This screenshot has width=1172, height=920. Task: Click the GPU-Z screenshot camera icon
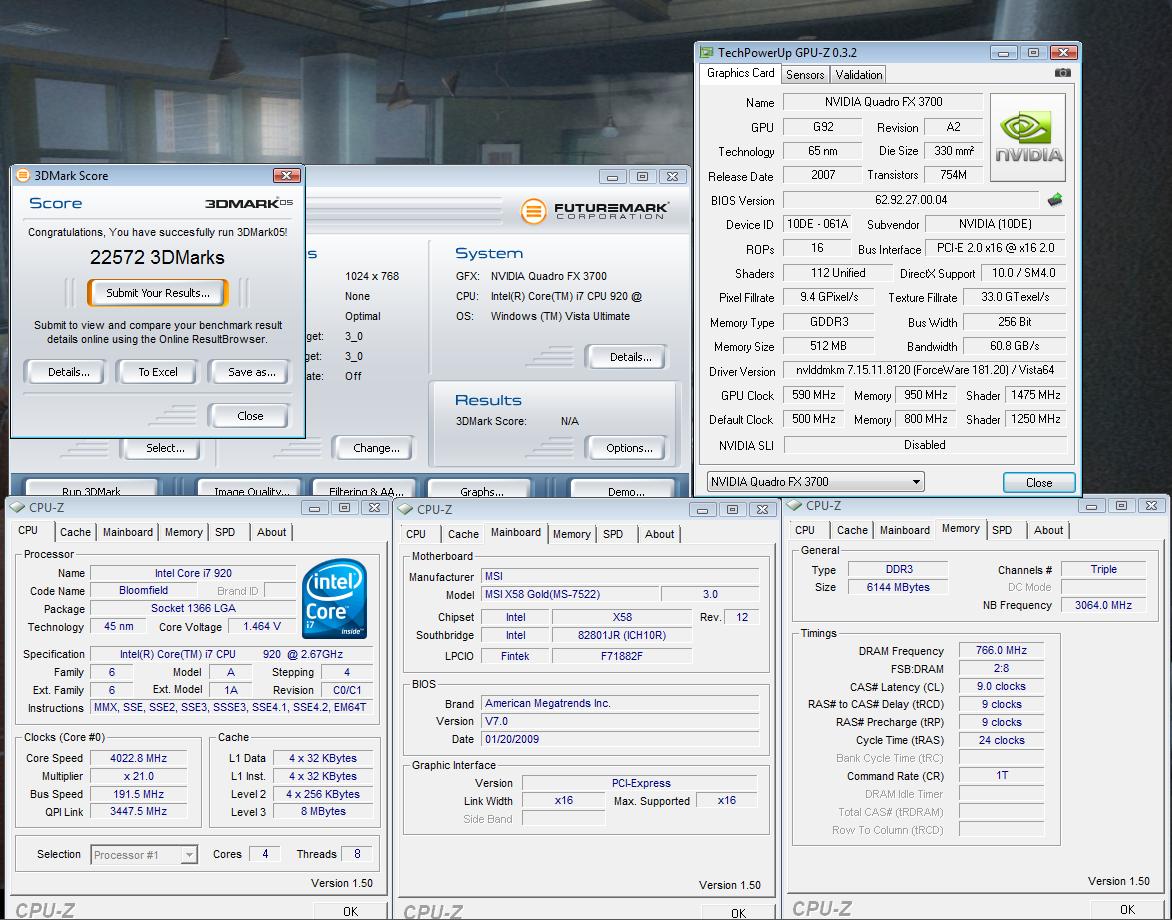1062,72
